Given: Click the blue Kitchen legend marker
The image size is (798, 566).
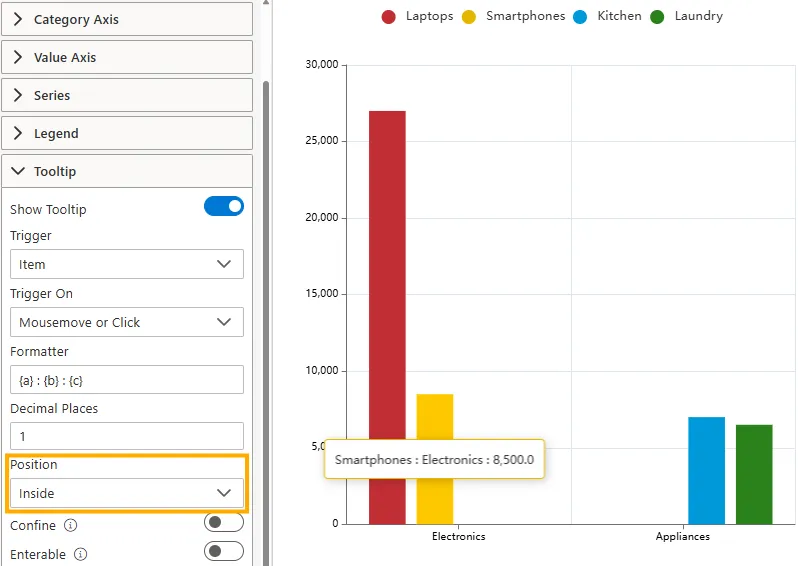Looking at the screenshot, I should coord(581,17).
